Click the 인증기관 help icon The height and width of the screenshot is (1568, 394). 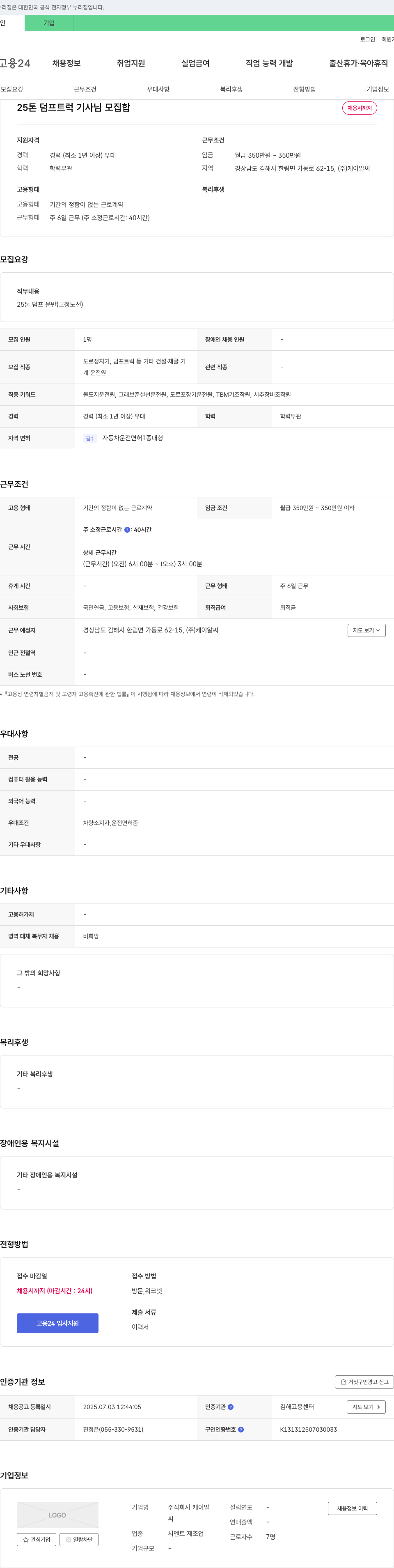[230, 1407]
